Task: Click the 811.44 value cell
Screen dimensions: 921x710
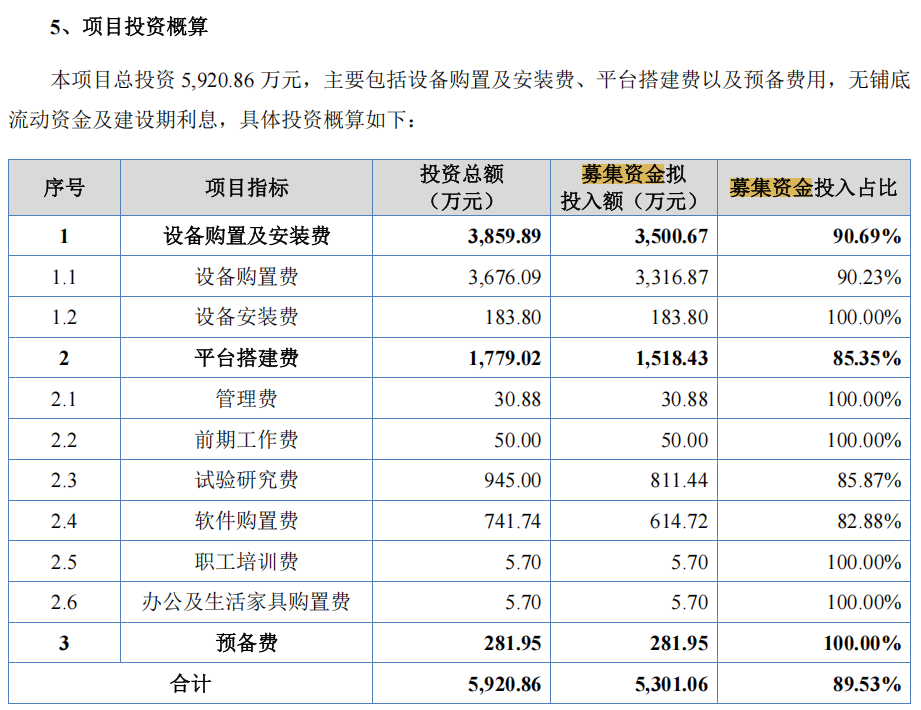Action: click(678, 480)
